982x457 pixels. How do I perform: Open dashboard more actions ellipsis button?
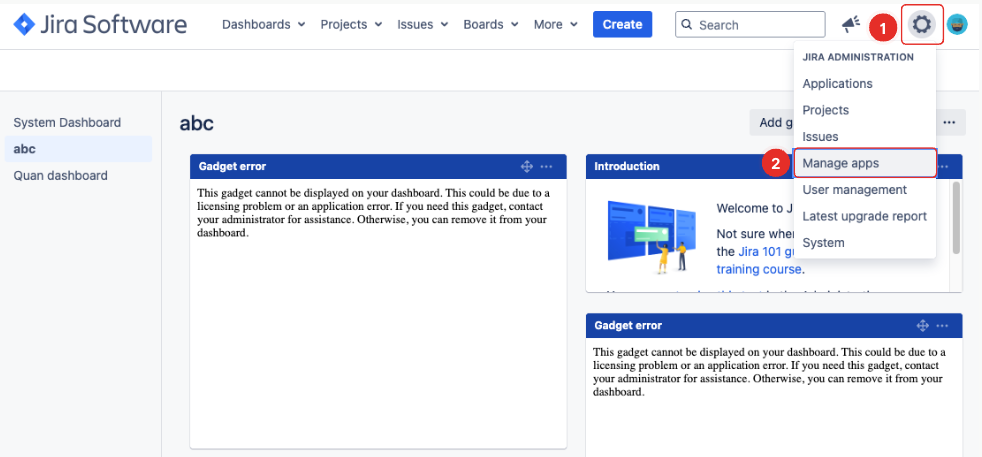point(949,122)
